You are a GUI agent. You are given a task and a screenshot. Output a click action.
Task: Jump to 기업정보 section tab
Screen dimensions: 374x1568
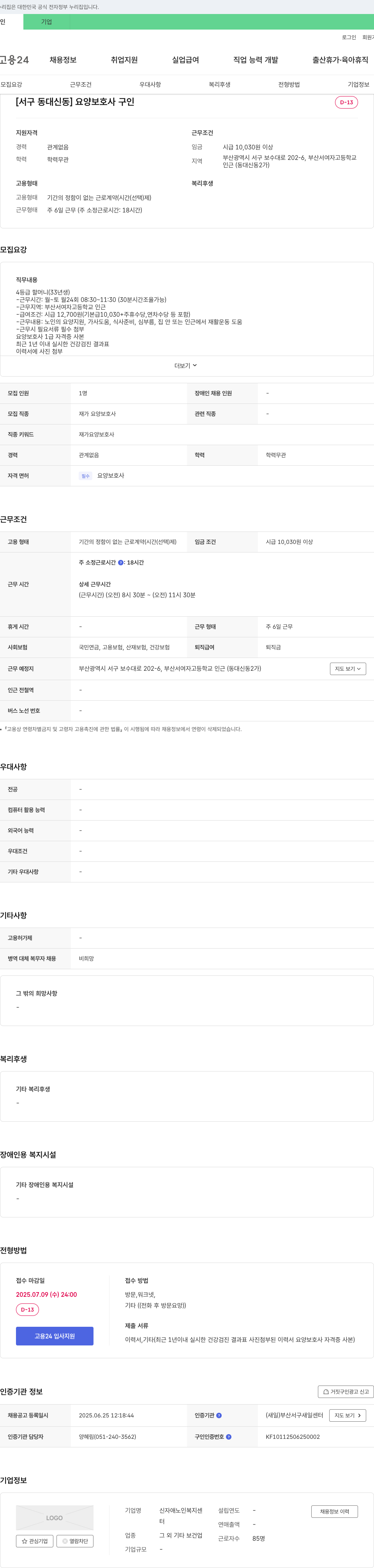(x=358, y=84)
